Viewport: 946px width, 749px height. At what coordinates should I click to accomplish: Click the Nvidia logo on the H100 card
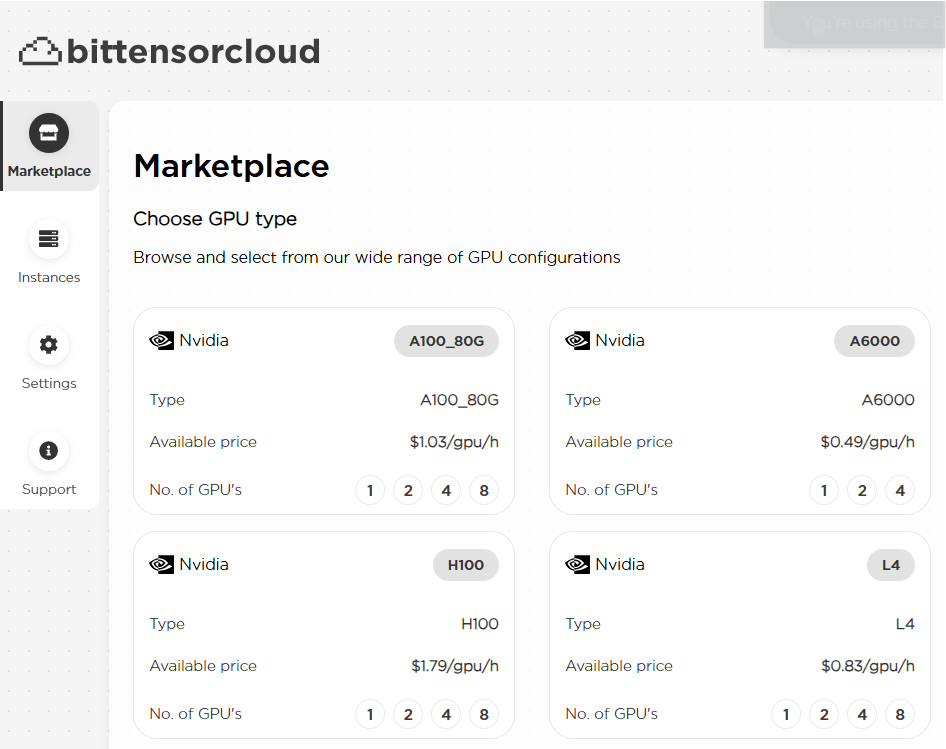click(160, 564)
